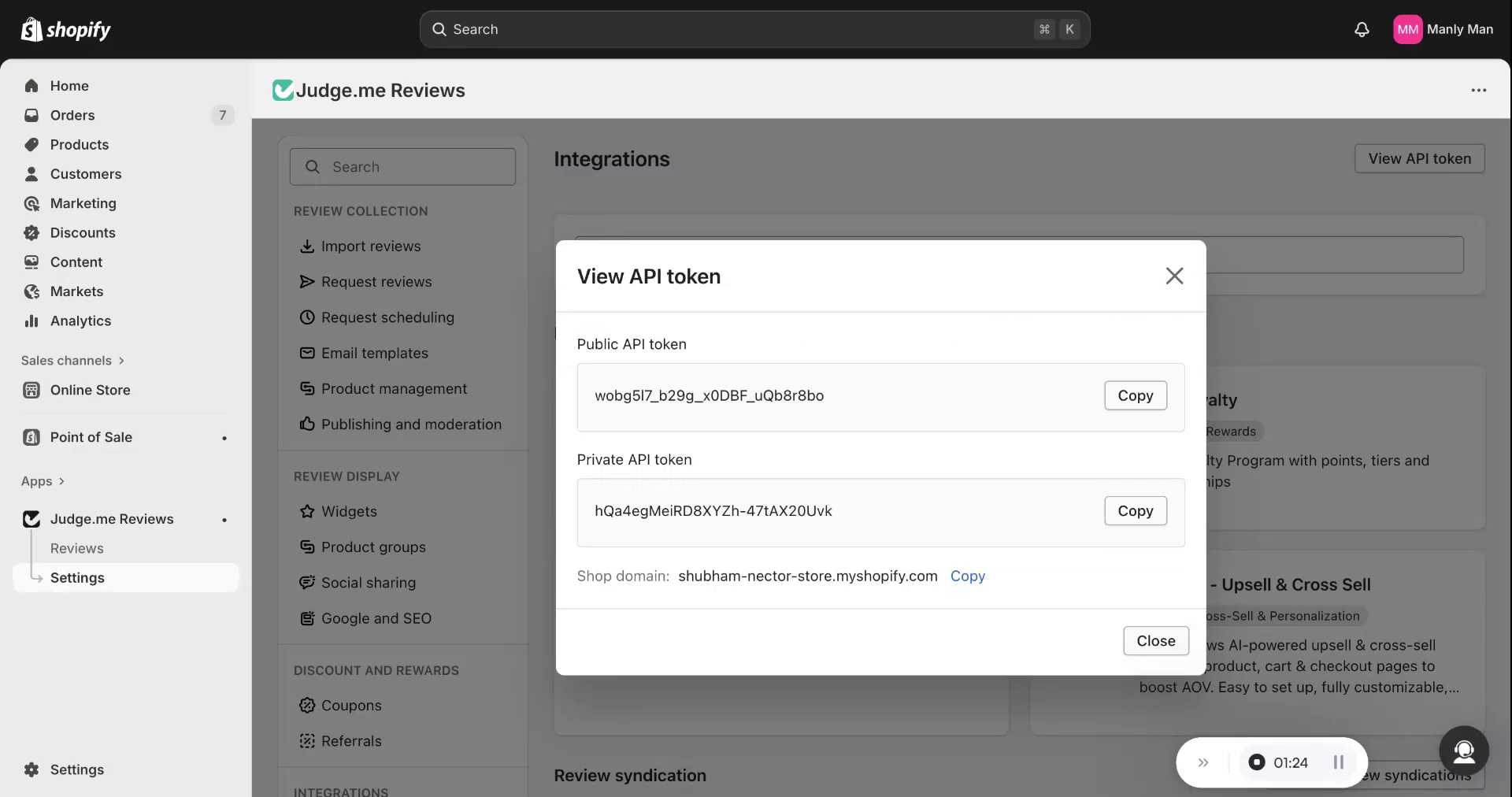Image resolution: width=1512 pixels, height=797 pixels.
Task: Click the notifications bell icon
Action: click(1362, 30)
